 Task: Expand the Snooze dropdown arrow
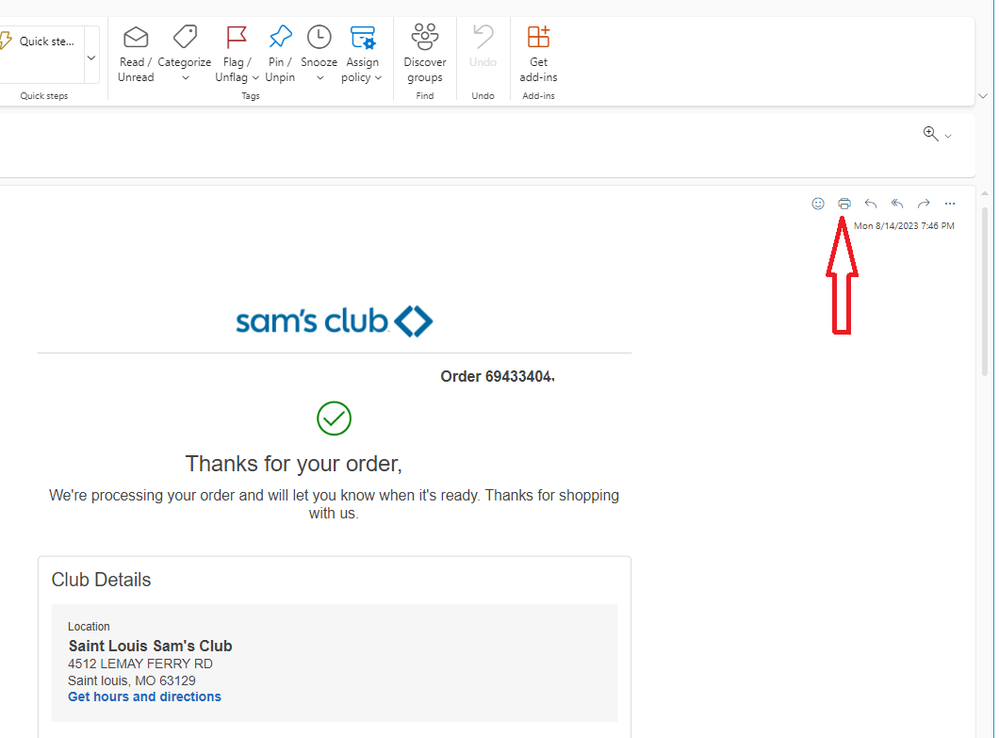pyautogui.click(x=320, y=78)
